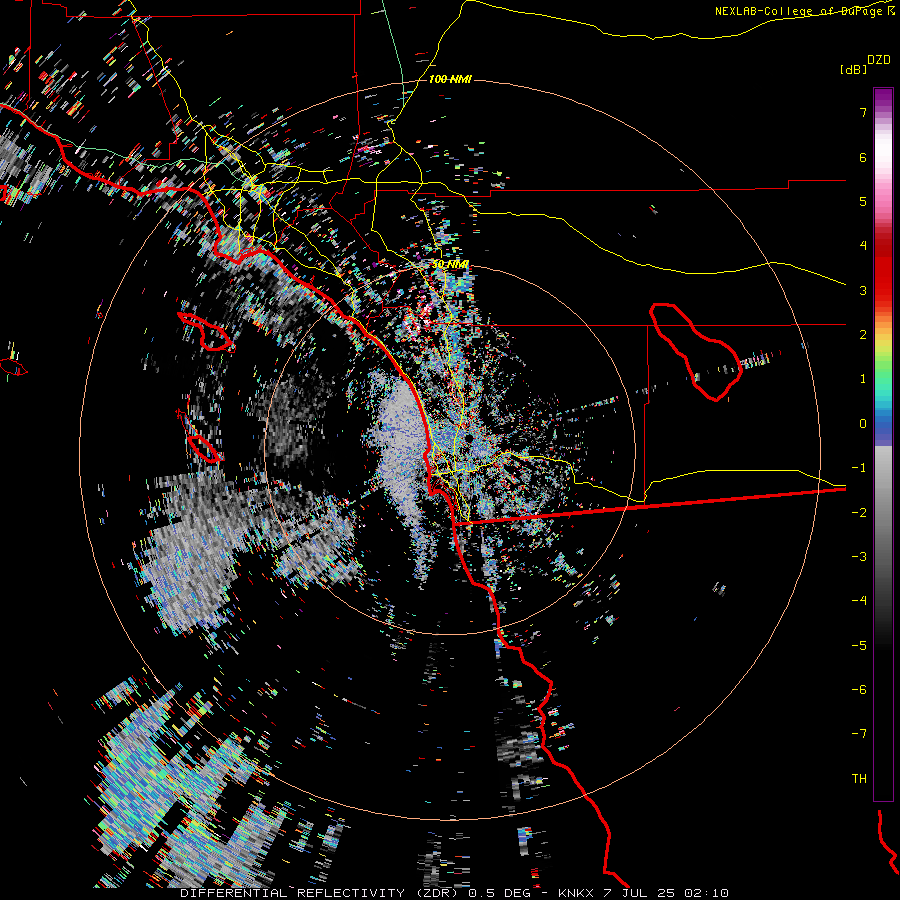Click the NEXLAB-College of DuPage credit text
Image resolution: width=900 pixels, height=900 pixels.
click(804, 11)
